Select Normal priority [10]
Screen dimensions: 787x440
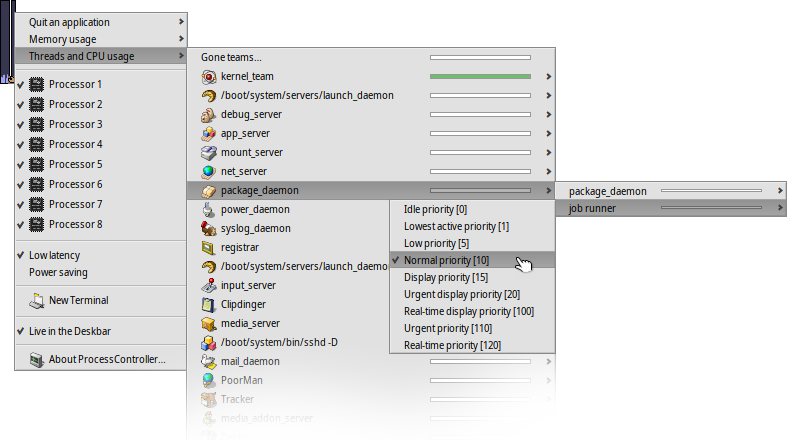pos(472,260)
